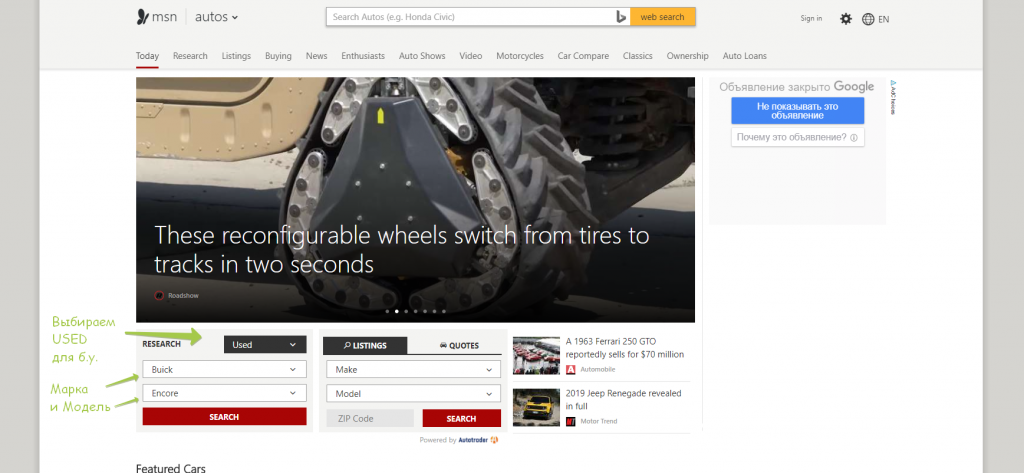Click the Autotrader logo
This screenshot has height=473, width=1024.
point(479,440)
